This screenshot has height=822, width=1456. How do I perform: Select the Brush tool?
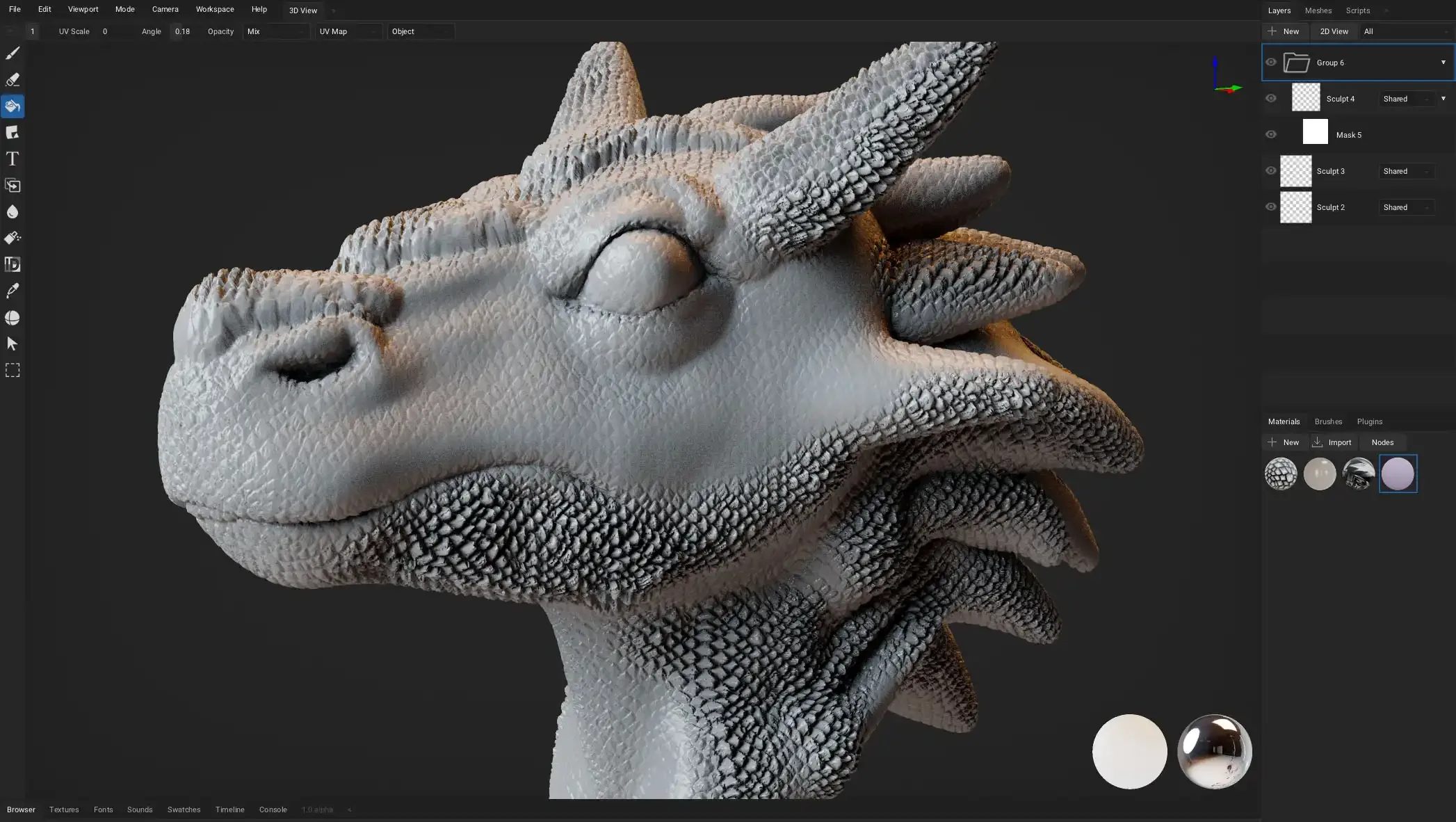[x=13, y=54]
